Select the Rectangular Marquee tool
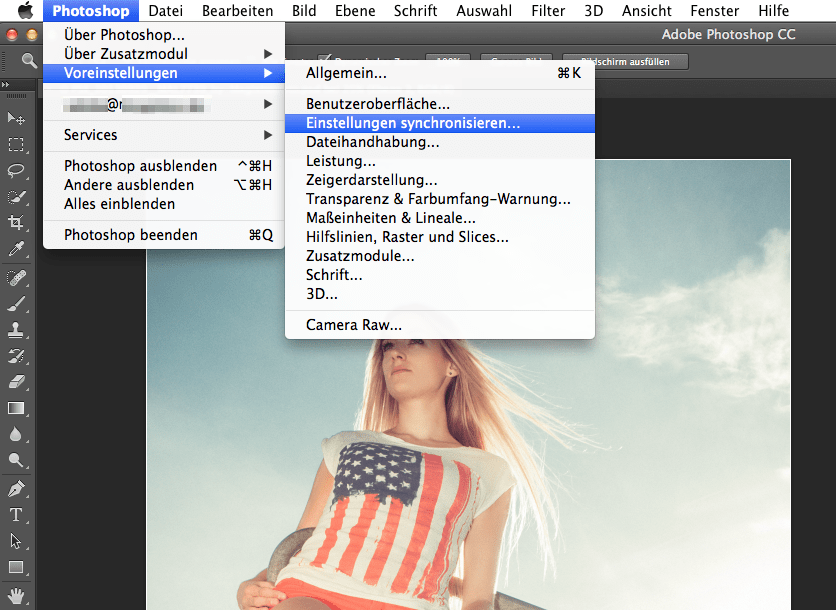This screenshot has width=836, height=610. tap(14, 145)
